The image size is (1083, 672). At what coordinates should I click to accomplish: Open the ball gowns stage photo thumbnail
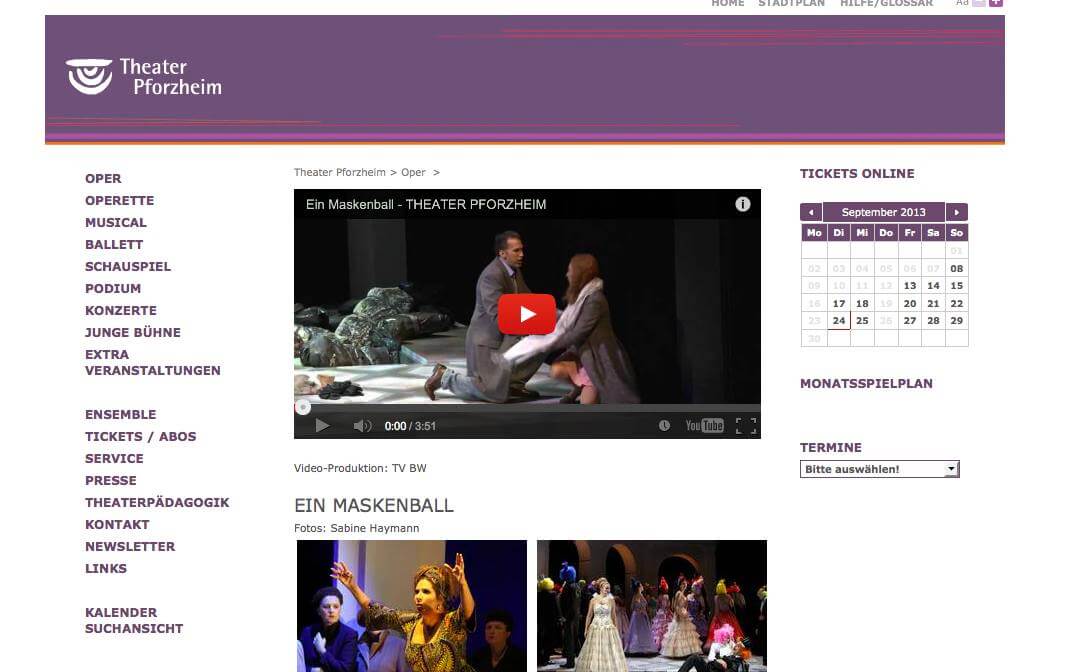tap(652, 605)
